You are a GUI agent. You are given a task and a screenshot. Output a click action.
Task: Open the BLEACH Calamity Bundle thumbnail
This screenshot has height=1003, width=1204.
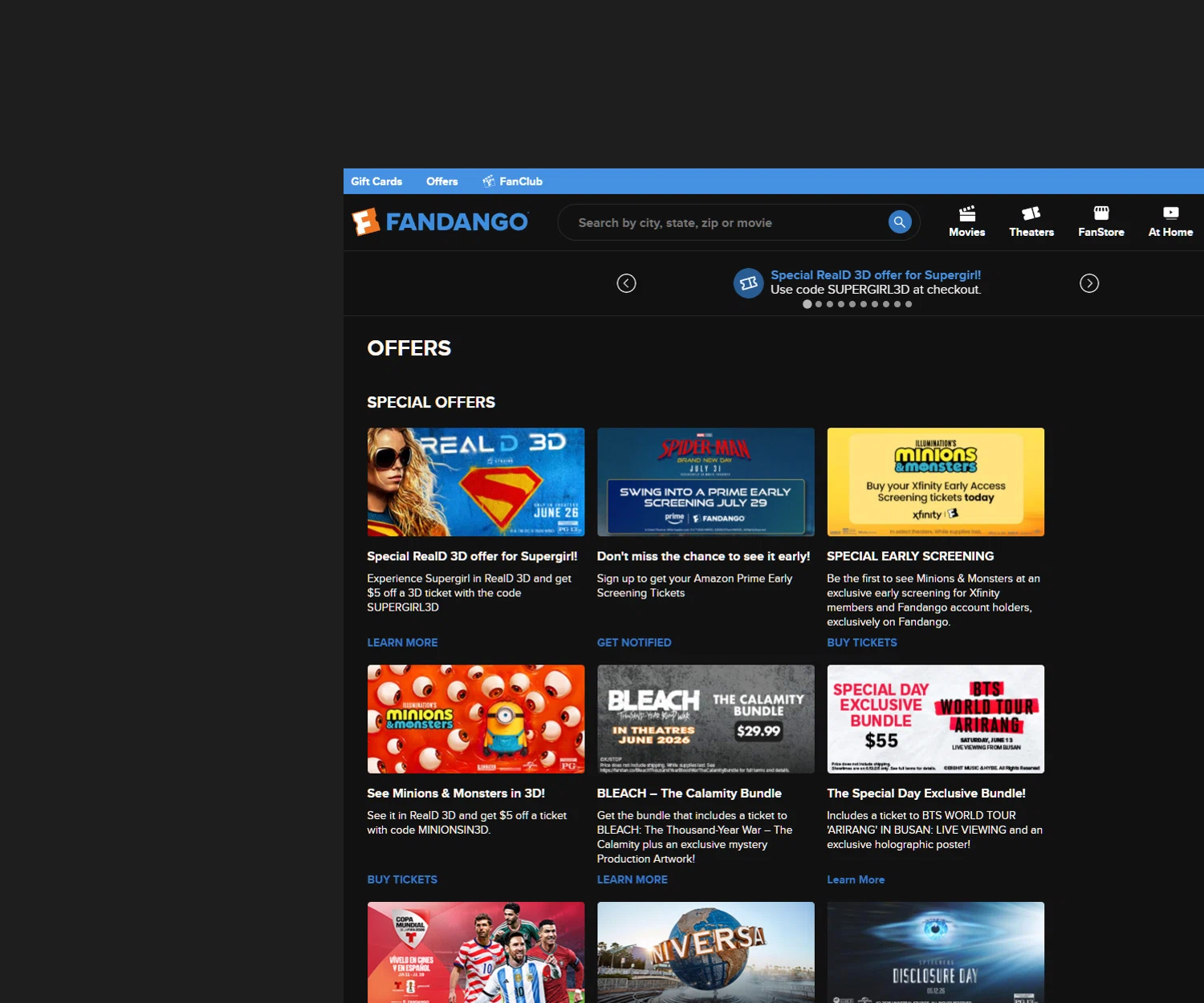tap(706, 719)
